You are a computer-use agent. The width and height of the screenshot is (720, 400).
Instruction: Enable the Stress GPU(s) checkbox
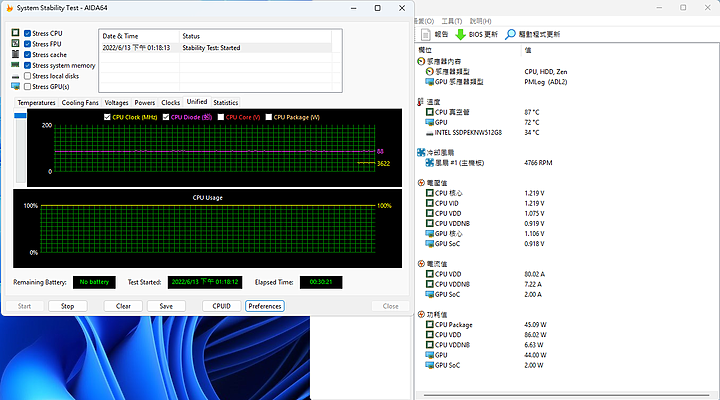point(28,86)
